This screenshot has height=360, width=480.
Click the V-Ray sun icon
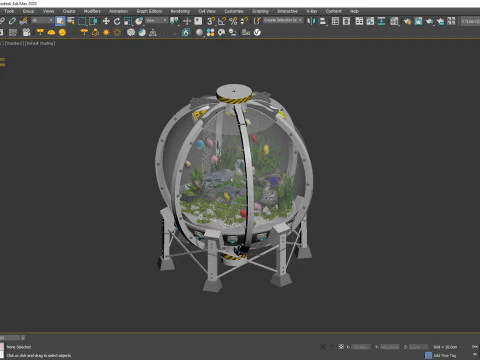point(106,32)
